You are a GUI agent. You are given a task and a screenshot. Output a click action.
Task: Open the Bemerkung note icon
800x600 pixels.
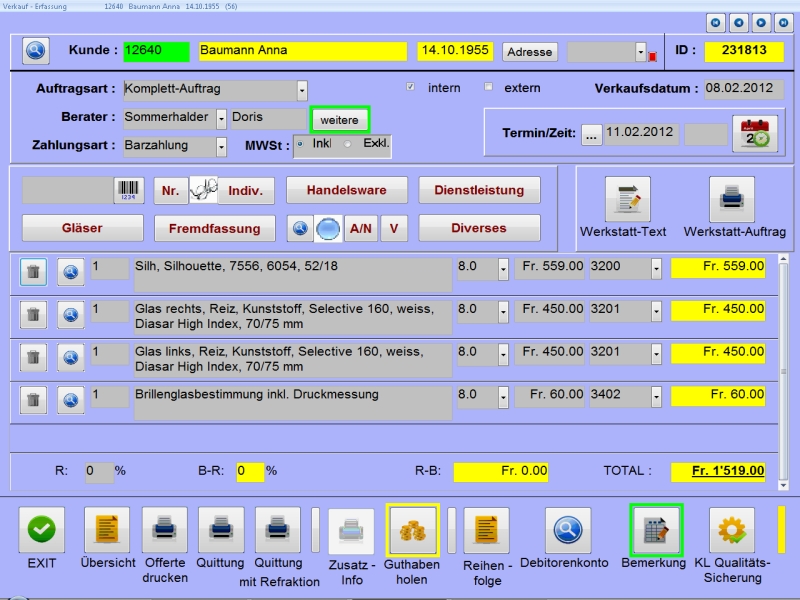pos(656,530)
